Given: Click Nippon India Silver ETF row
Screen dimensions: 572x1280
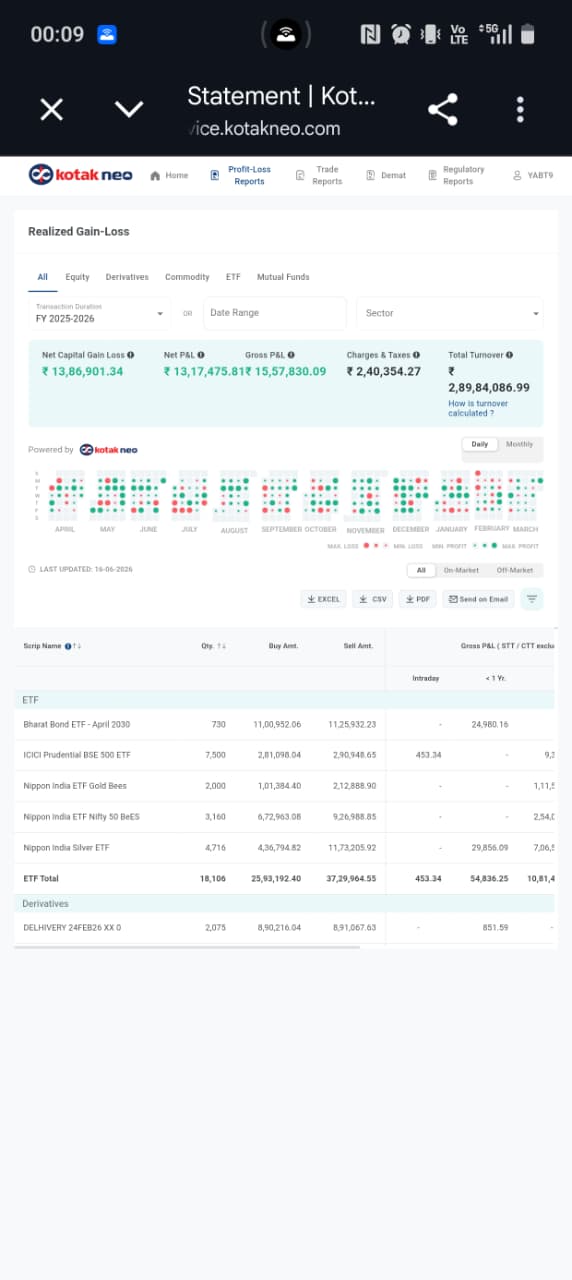Looking at the screenshot, I should (284, 848).
